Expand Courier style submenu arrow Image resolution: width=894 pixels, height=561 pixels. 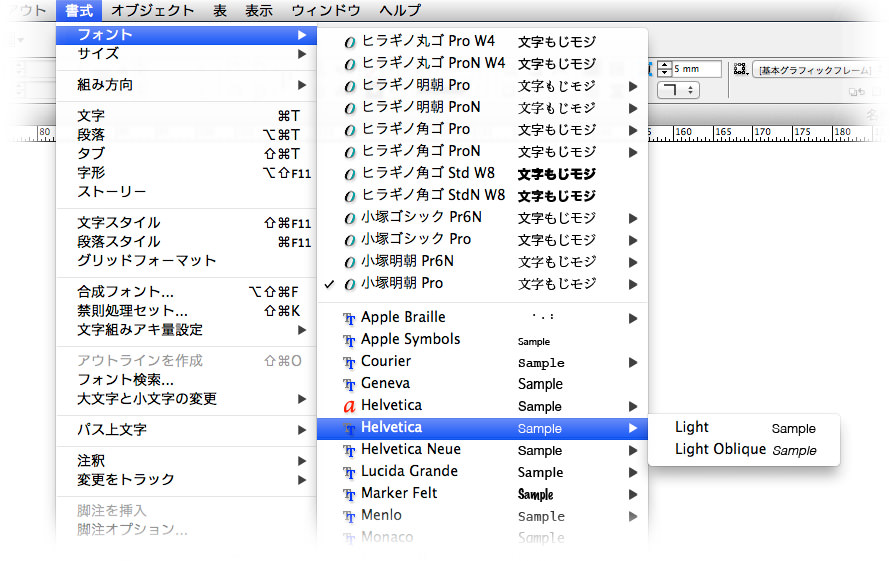point(633,363)
